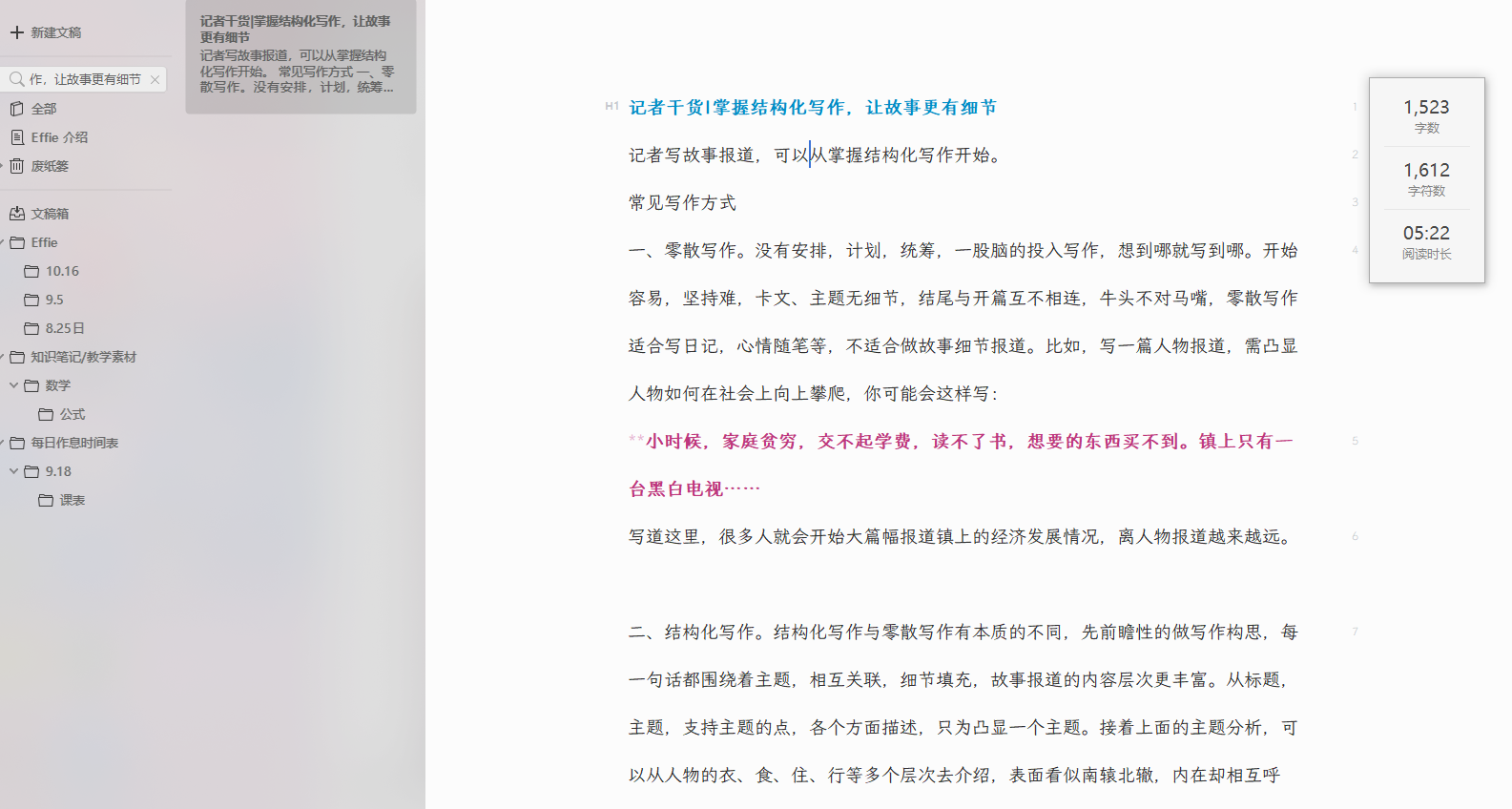The width and height of the screenshot is (1512, 809).
Task: Clear the search field with the X icon
Action: click(155, 80)
